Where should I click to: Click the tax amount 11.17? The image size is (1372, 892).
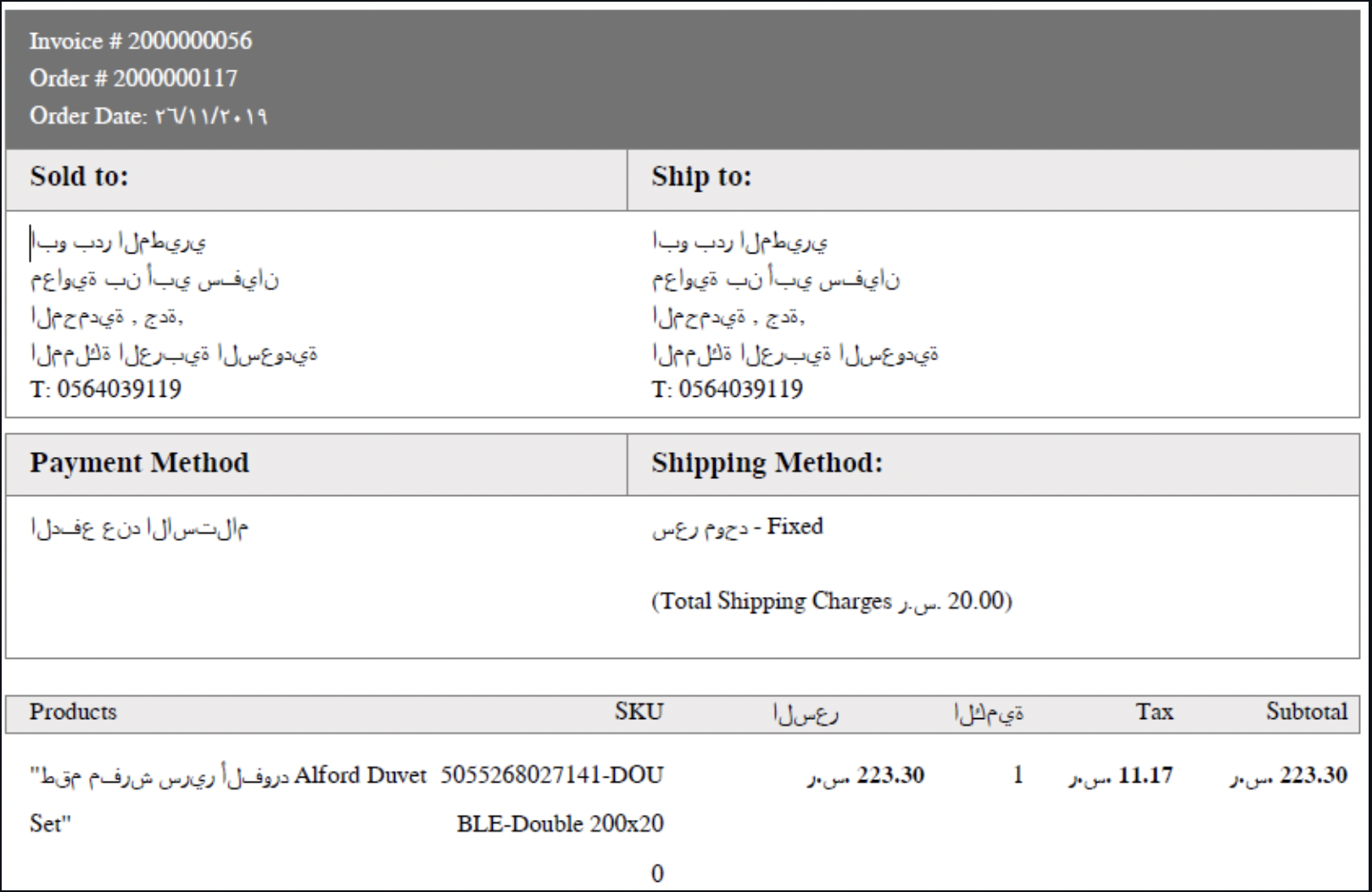tap(1145, 775)
